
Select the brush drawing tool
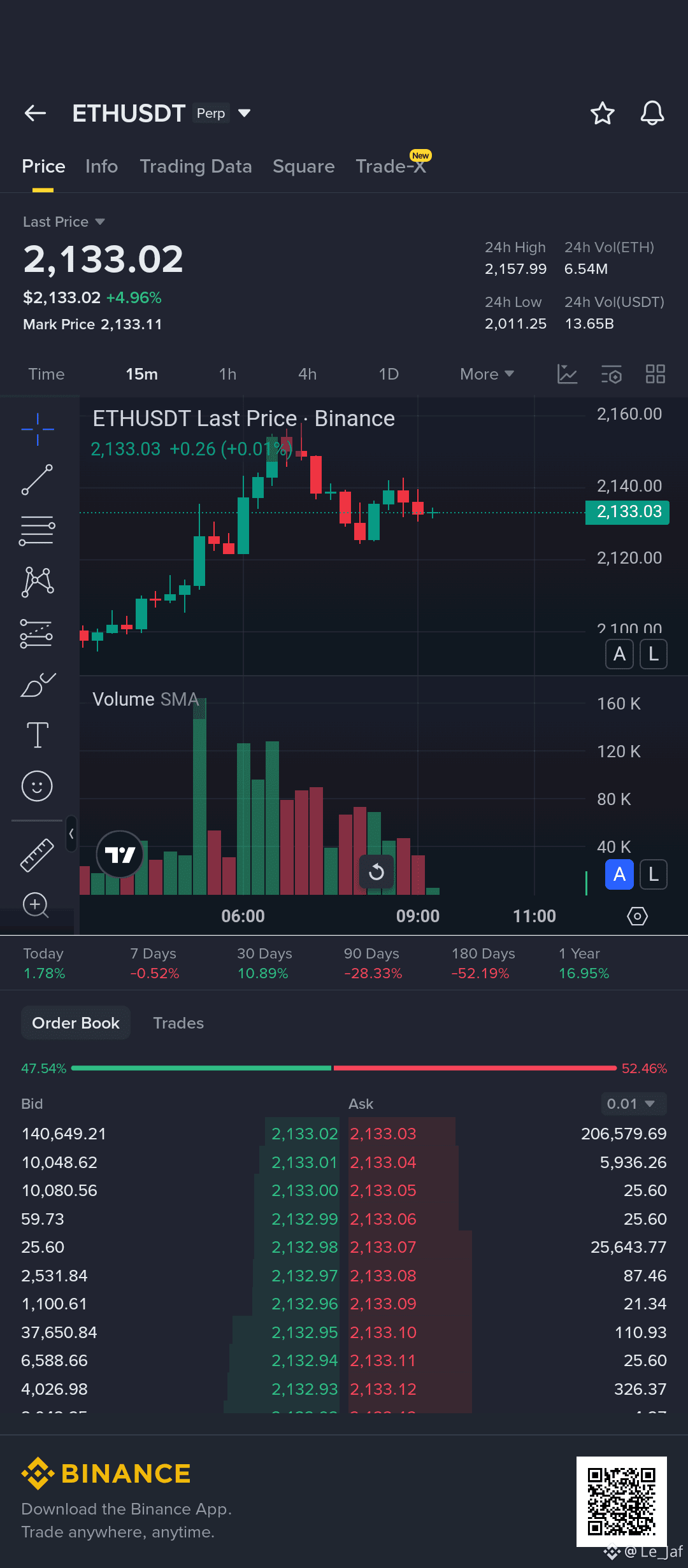coord(38,685)
